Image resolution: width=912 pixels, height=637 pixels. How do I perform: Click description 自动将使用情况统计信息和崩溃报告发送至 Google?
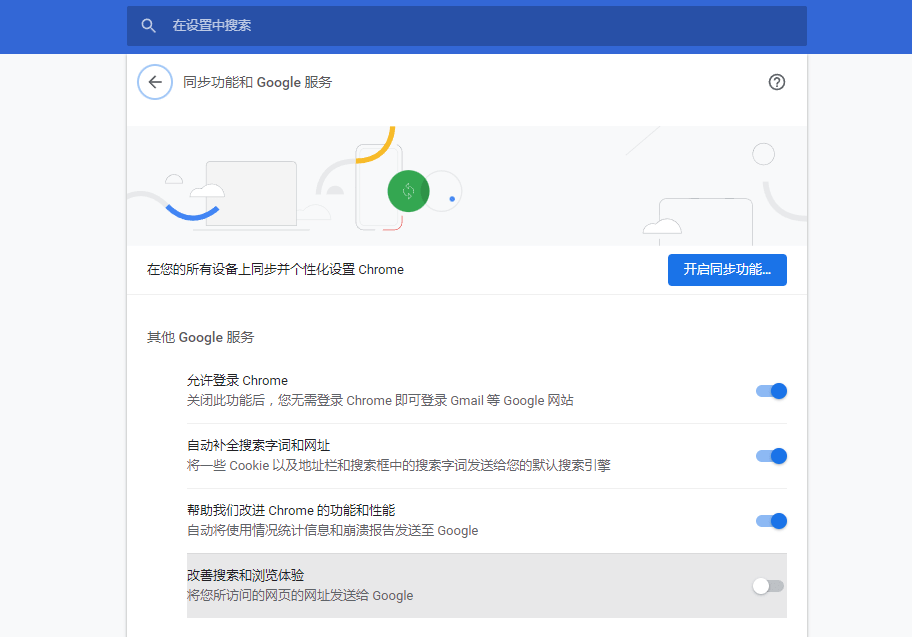click(x=332, y=531)
